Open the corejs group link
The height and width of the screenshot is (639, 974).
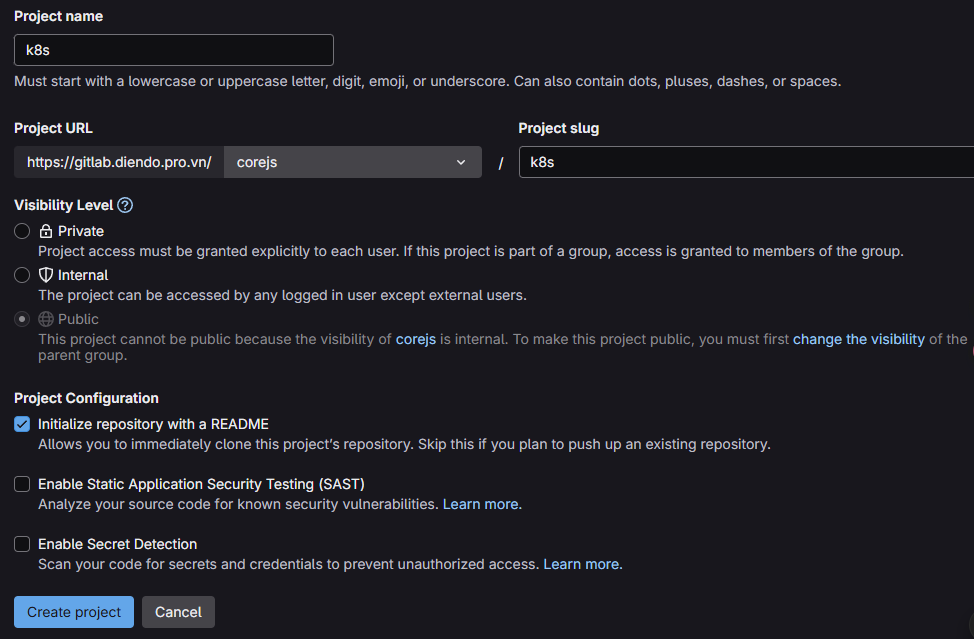(416, 339)
